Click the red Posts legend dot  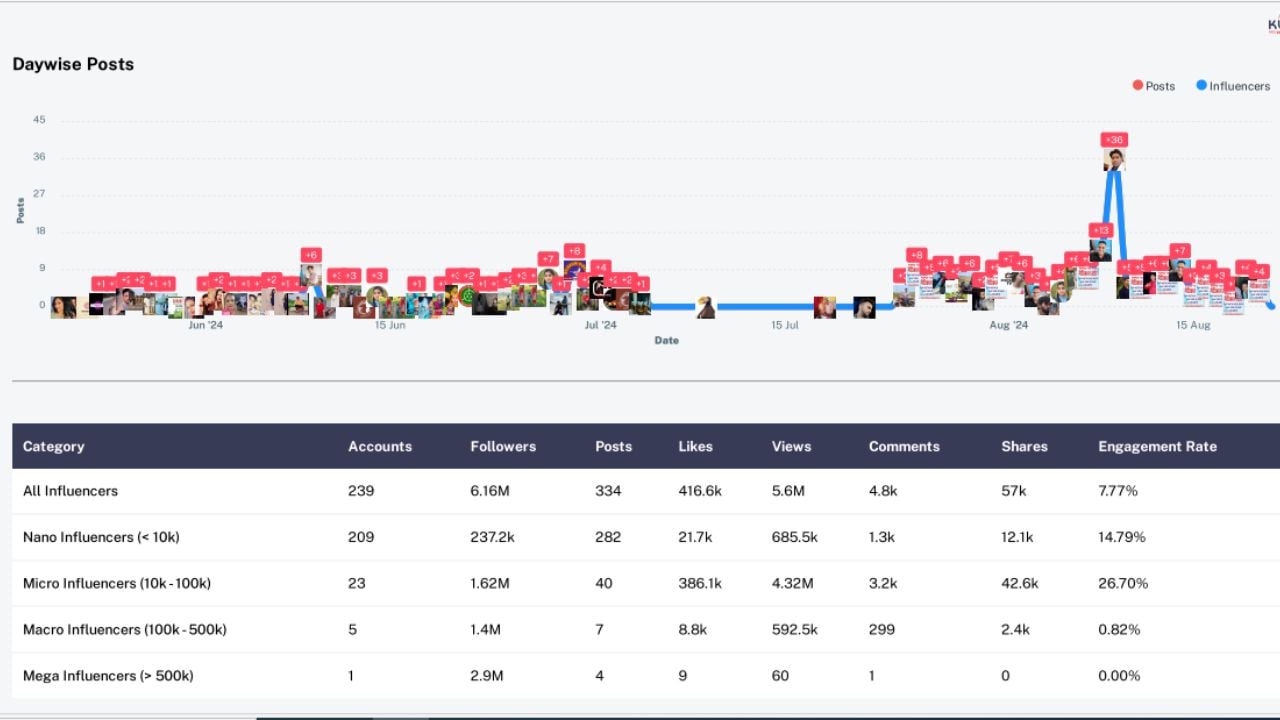point(1137,85)
